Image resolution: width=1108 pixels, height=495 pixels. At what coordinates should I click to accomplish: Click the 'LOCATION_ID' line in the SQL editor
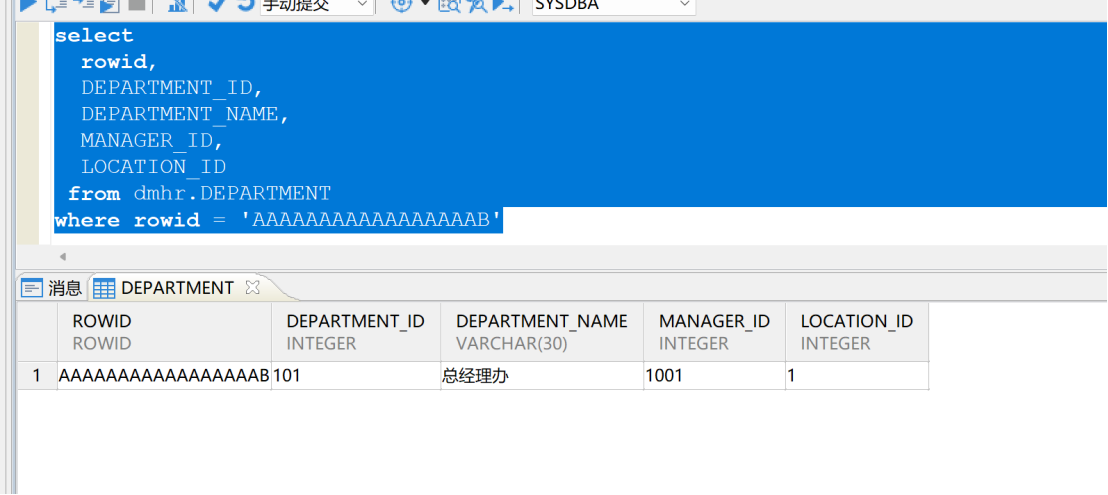click(x=153, y=167)
